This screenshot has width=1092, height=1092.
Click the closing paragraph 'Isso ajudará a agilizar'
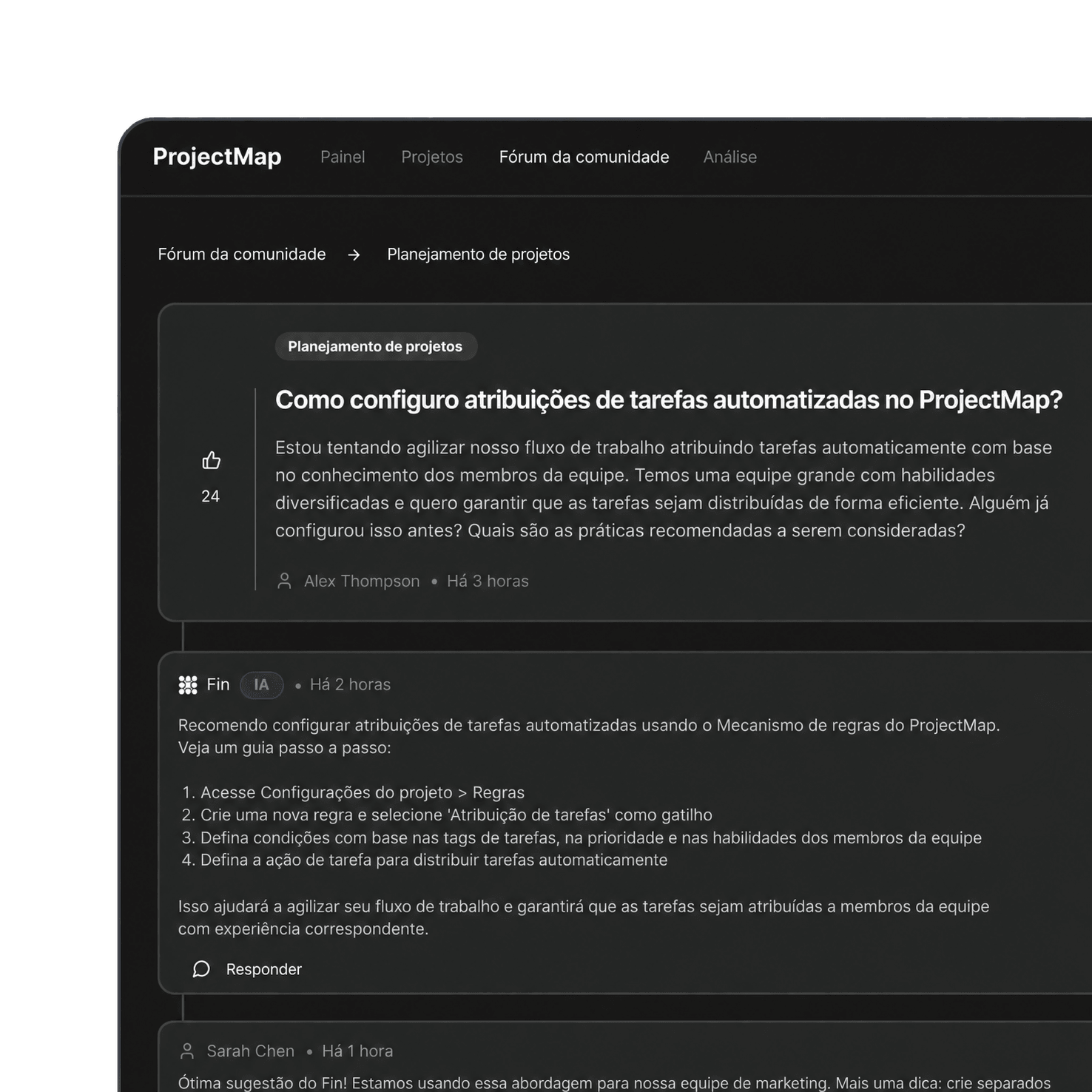(x=584, y=917)
